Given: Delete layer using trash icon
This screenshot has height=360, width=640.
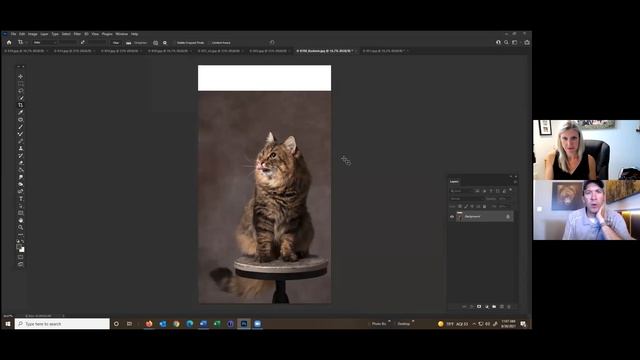Looking at the screenshot, I should [509, 307].
